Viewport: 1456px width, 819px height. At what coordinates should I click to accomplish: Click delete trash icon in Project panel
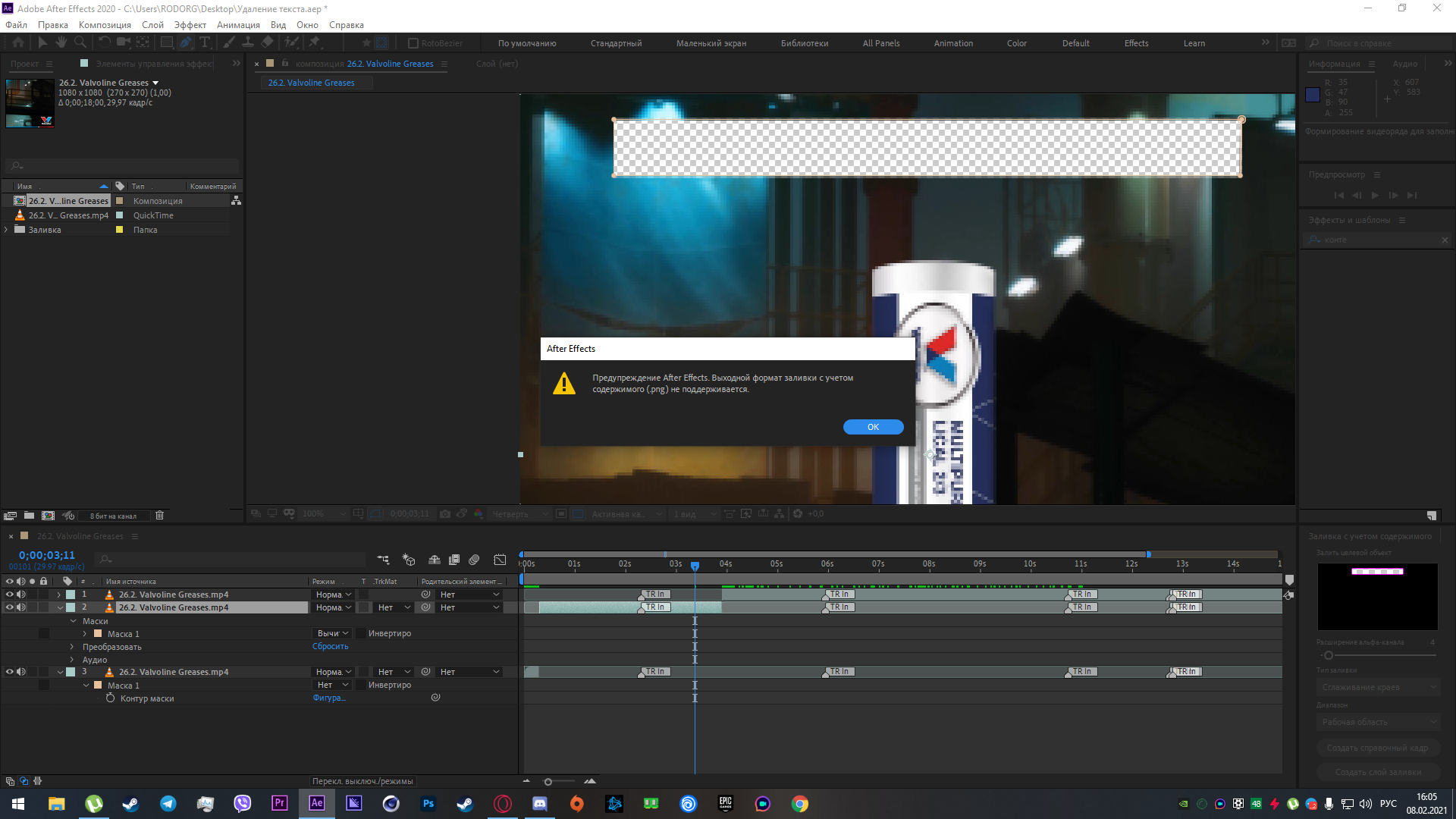click(x=159, y=516)
